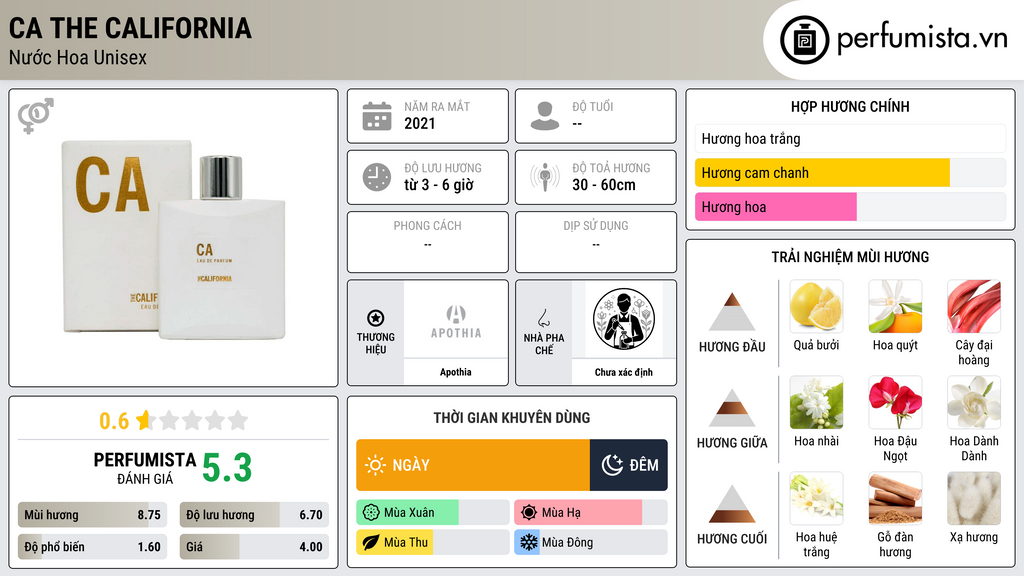This screenshot has height=576, width=1024.
Task: Click the Độ phổ biến 1.60 score bar
Action: (x=92, y=547)
